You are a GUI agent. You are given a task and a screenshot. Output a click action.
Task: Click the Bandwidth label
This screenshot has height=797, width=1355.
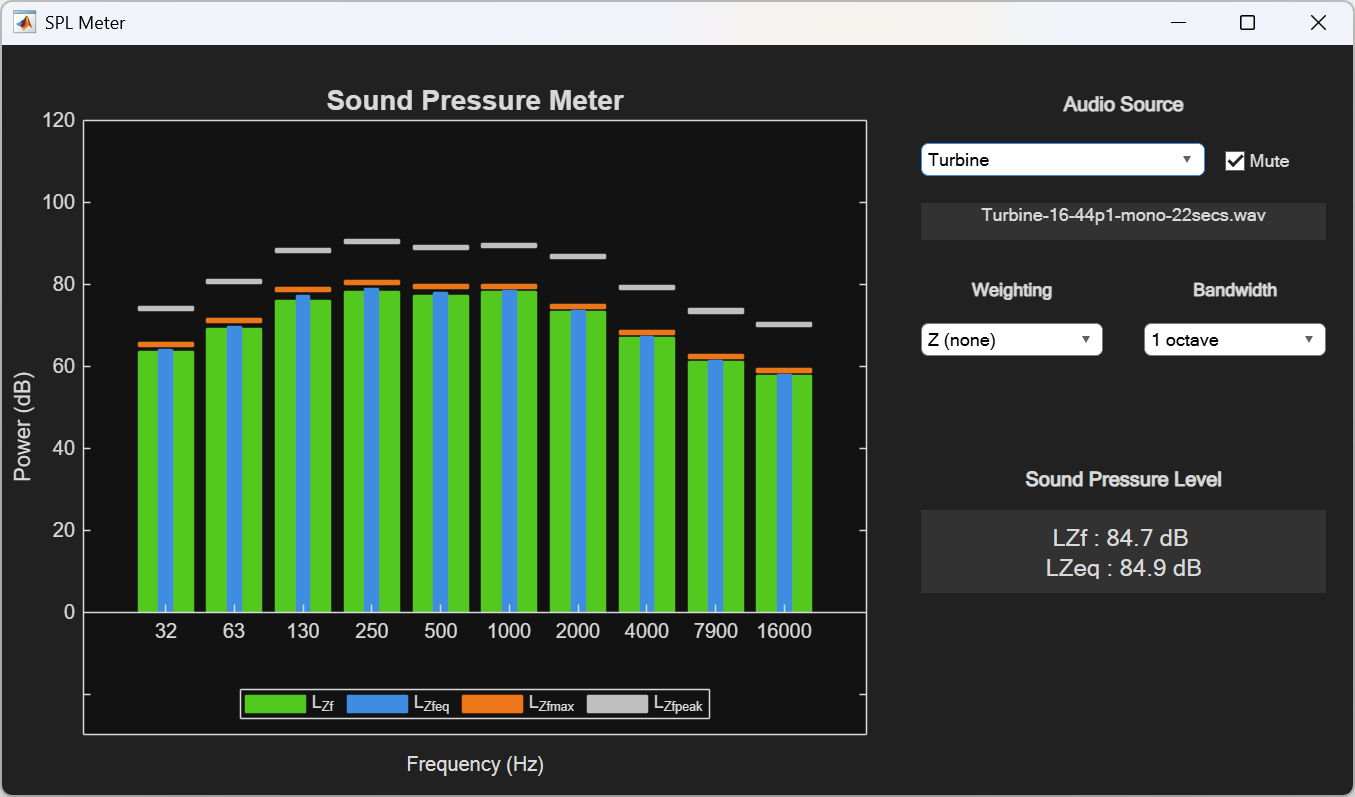tap(1234, 290)
